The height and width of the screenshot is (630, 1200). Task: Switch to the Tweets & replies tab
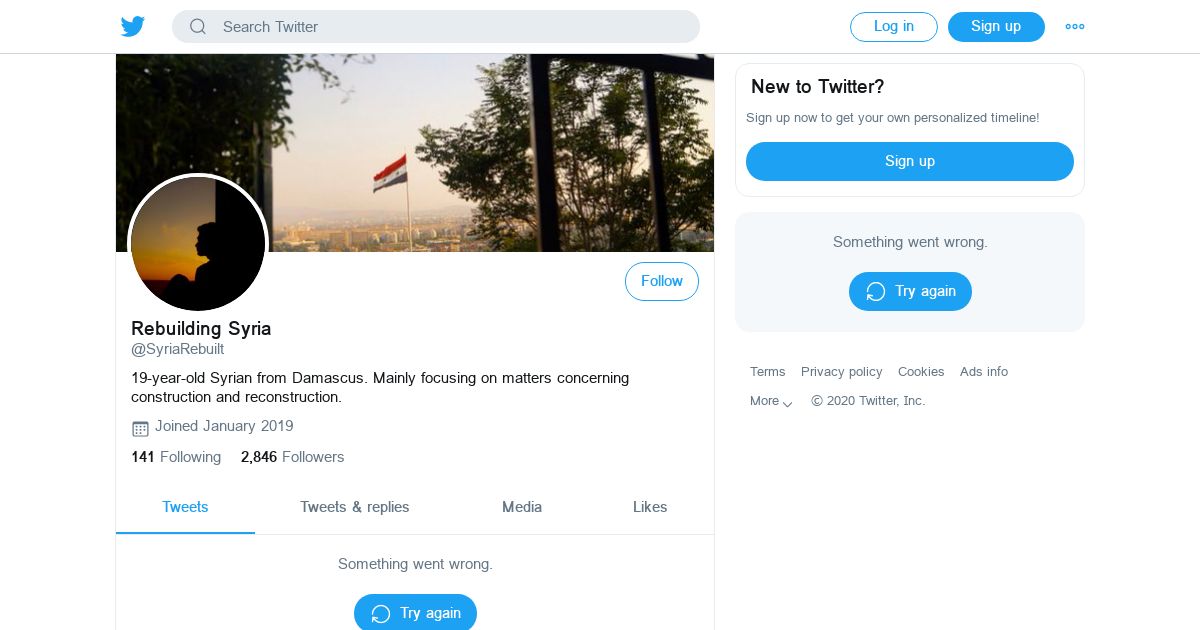coord(355,507)
